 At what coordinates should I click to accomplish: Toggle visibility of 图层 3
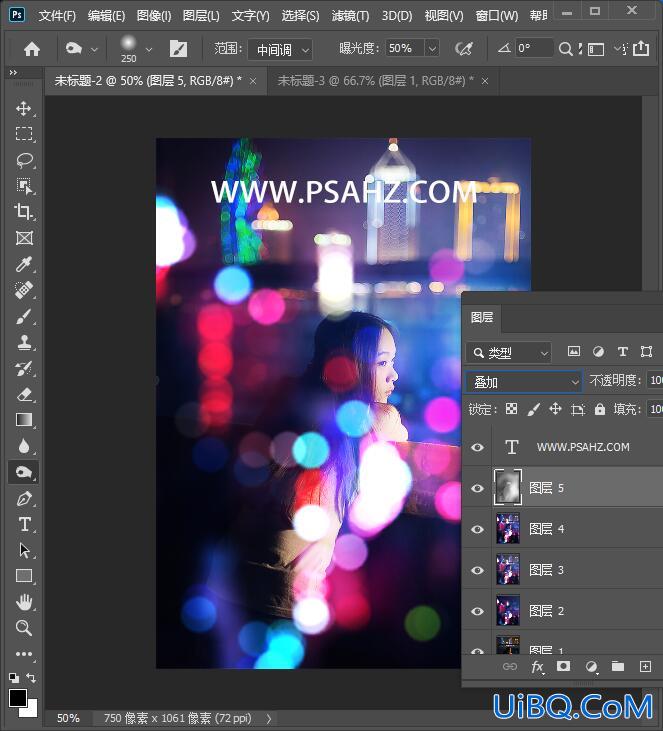pyautogui.click(x=477, y=570)
